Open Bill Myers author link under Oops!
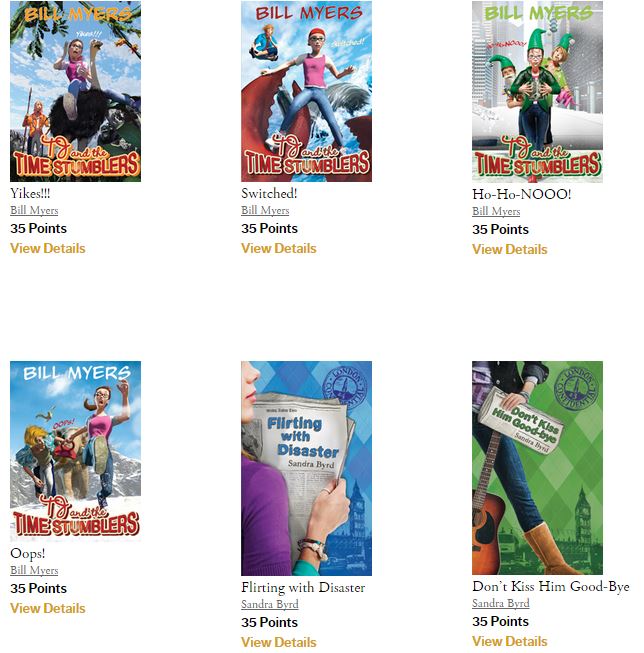The image size is (644, 653). 34,570
